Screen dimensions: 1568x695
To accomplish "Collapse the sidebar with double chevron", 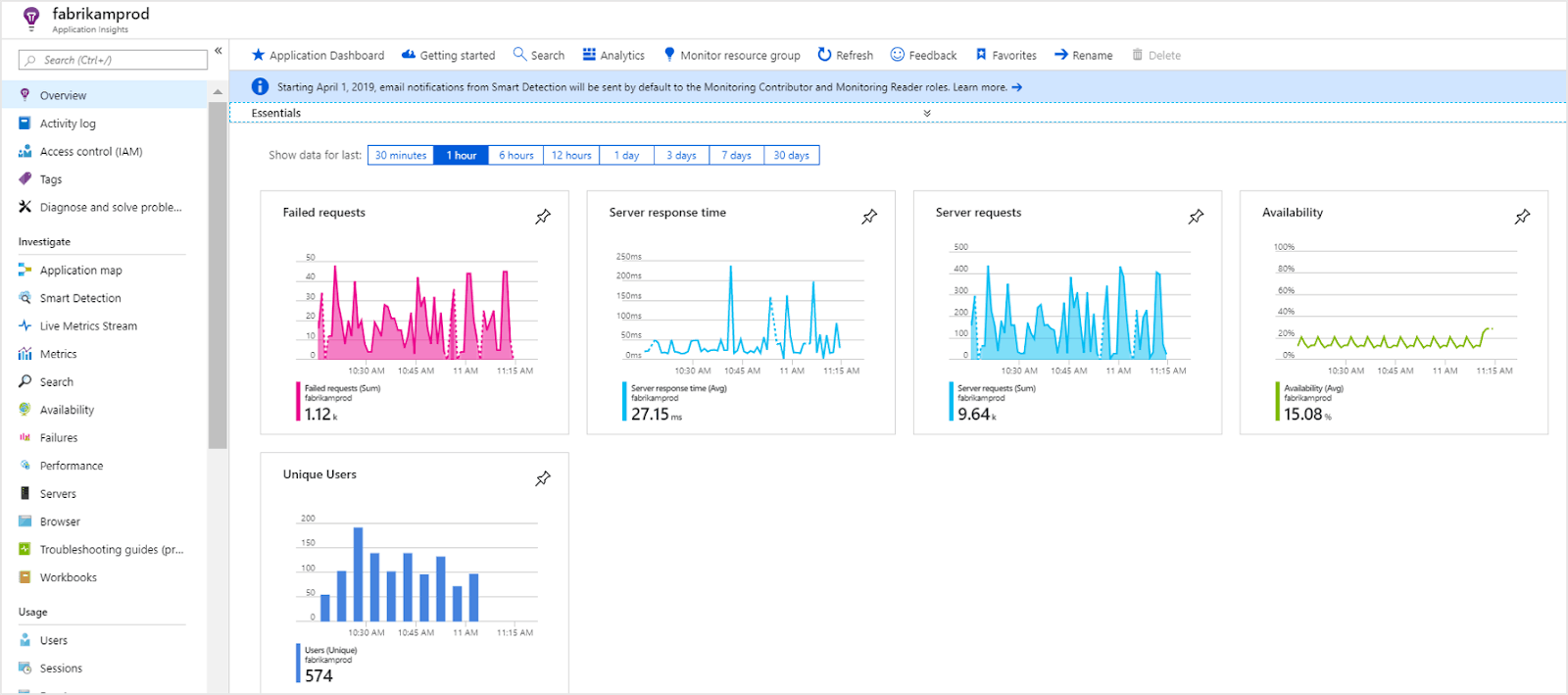I will pos(219,51).
